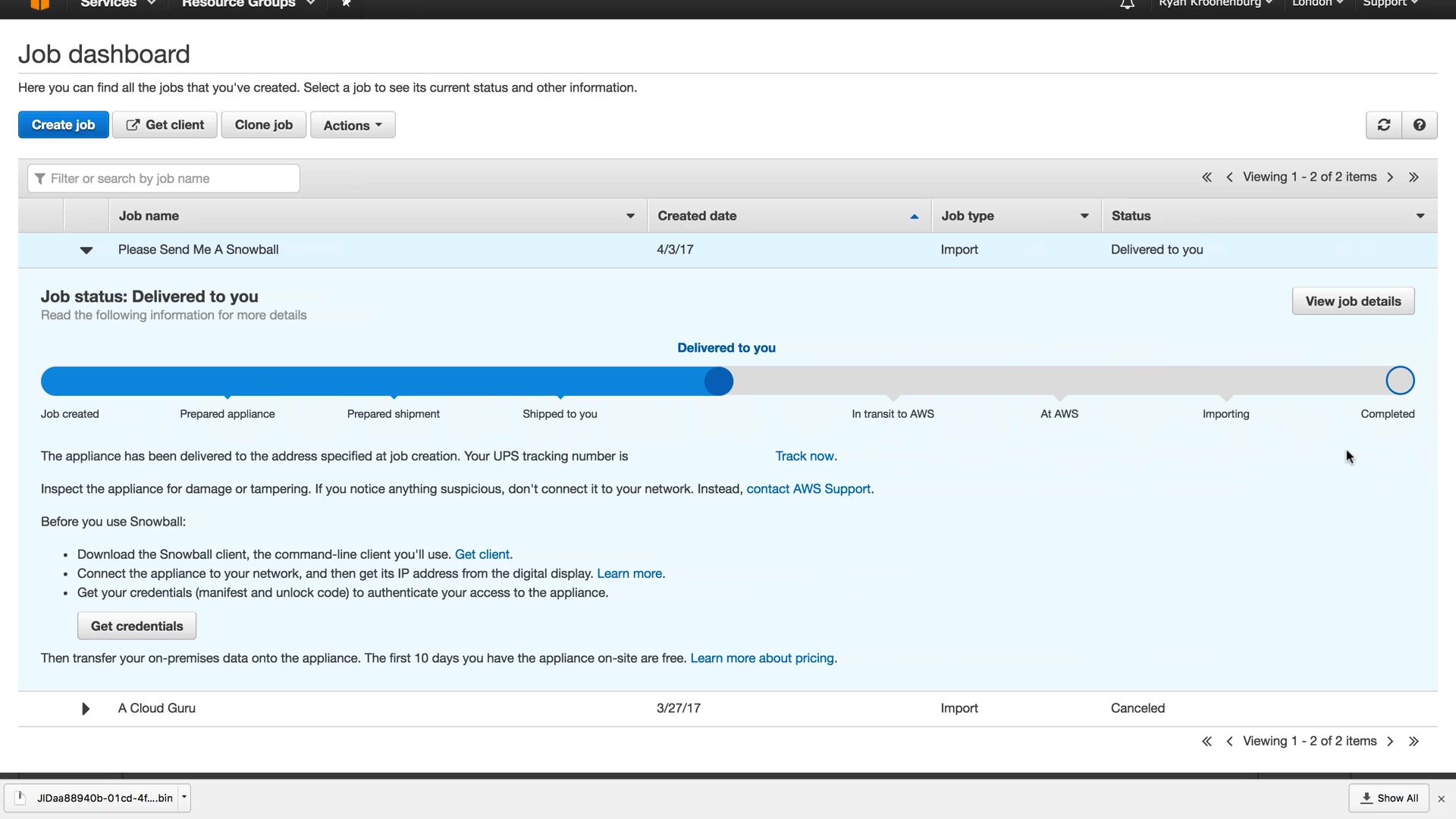1456x819 pixels.
Task: Click the Track now link
Action: click(804, 457)
